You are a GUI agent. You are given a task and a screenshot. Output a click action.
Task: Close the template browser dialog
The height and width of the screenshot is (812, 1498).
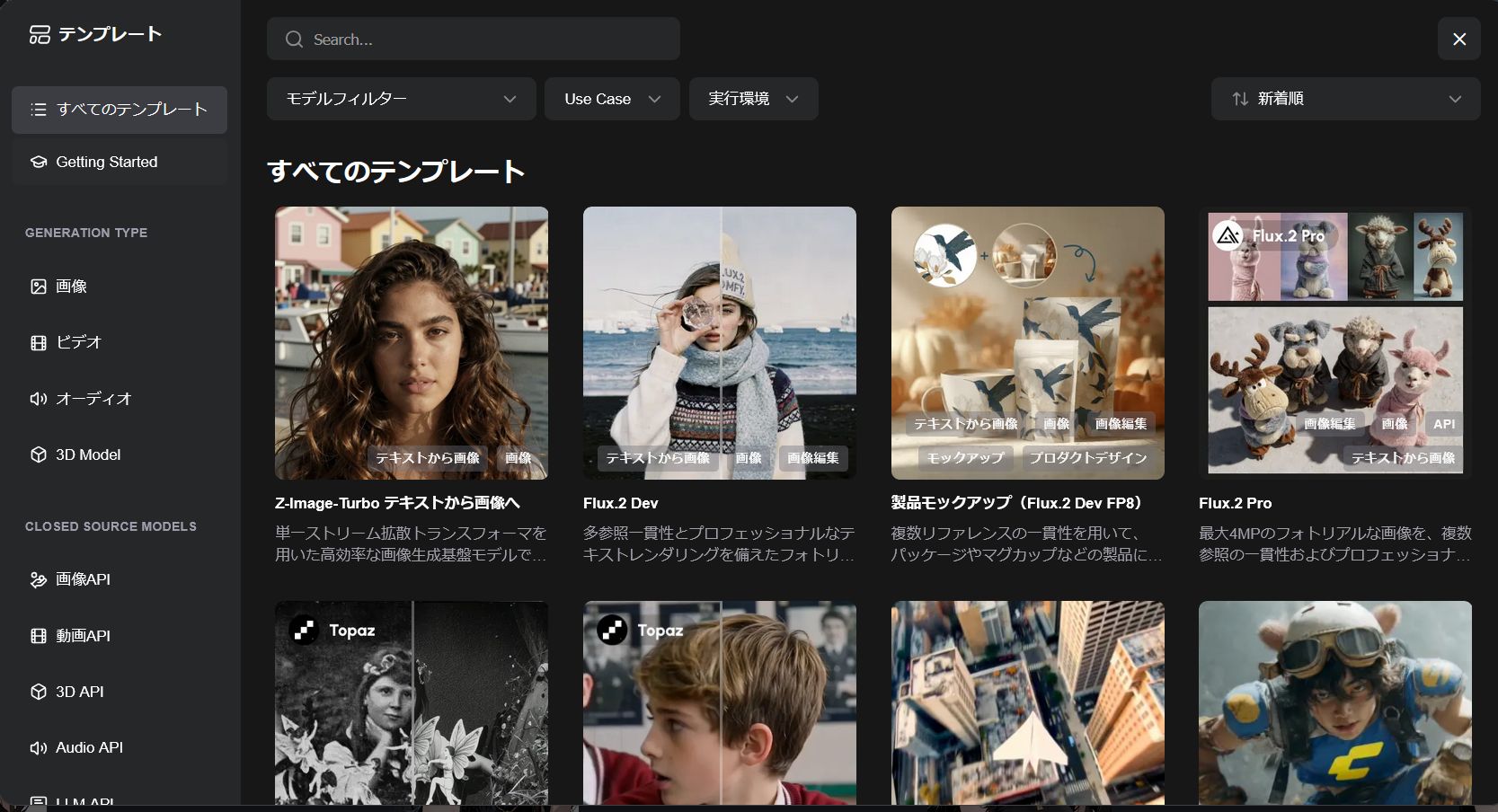pos(1458,40)
